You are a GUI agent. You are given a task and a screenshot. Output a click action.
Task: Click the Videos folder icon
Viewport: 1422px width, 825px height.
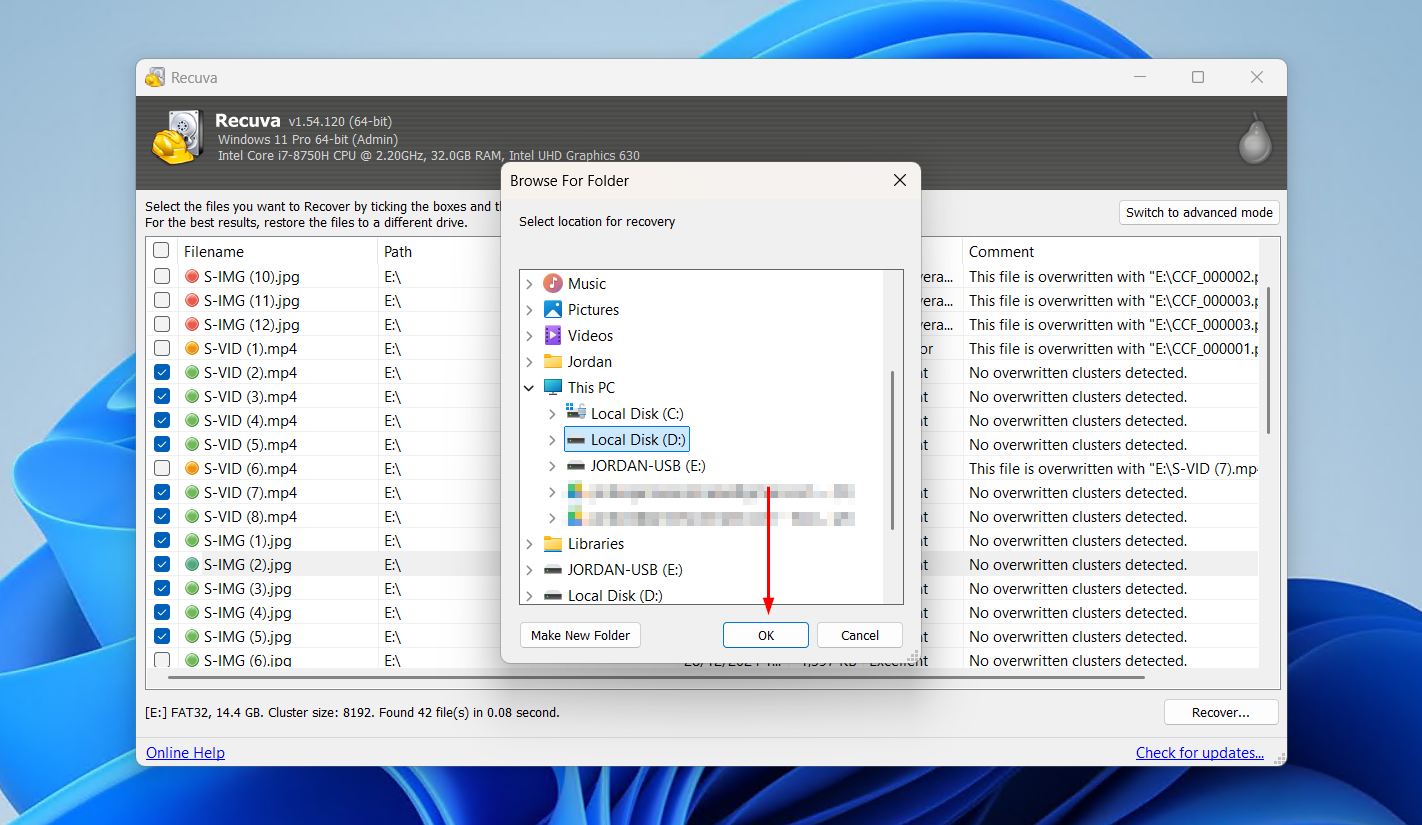click(x=553, y=336)
